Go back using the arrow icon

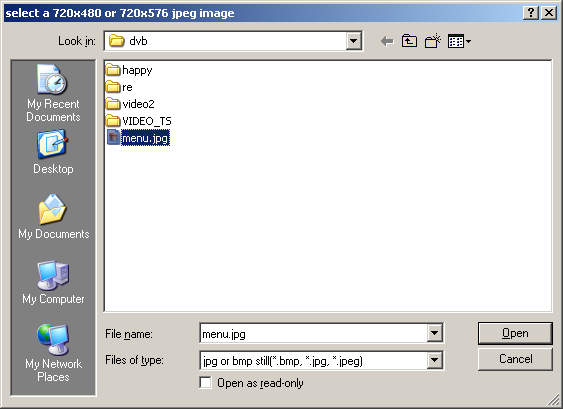coord(387,41)
